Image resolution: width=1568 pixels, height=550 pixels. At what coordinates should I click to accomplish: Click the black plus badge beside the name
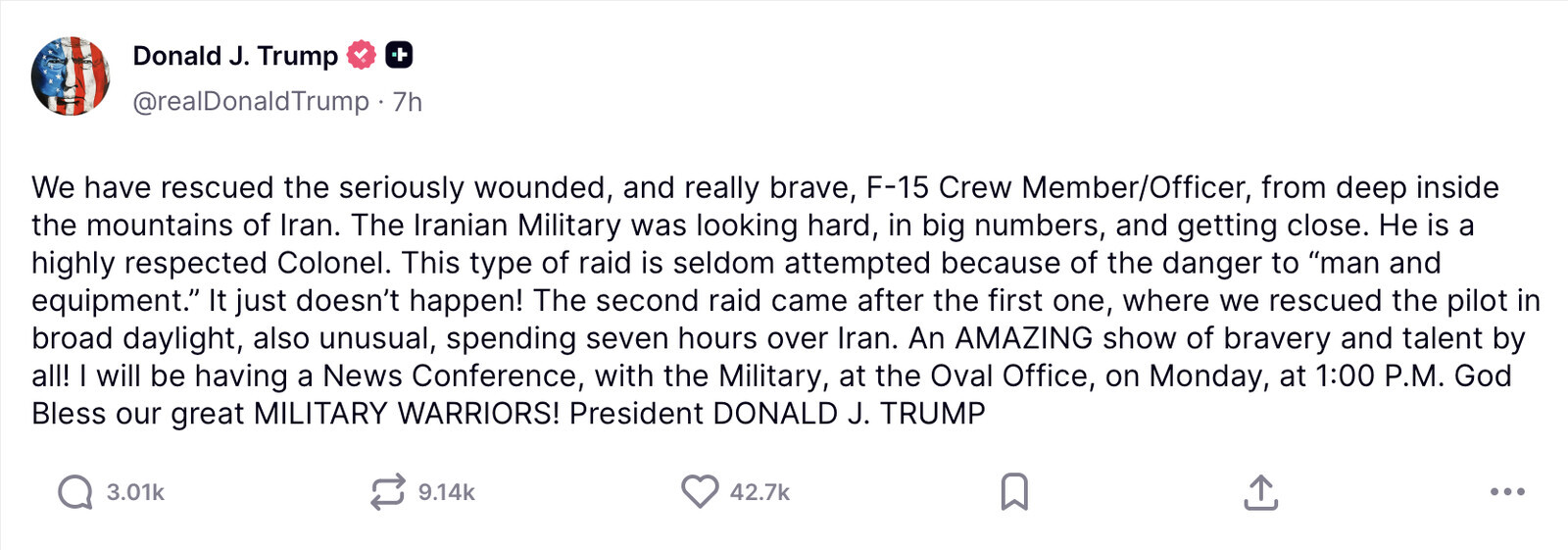tap(399, 56)
